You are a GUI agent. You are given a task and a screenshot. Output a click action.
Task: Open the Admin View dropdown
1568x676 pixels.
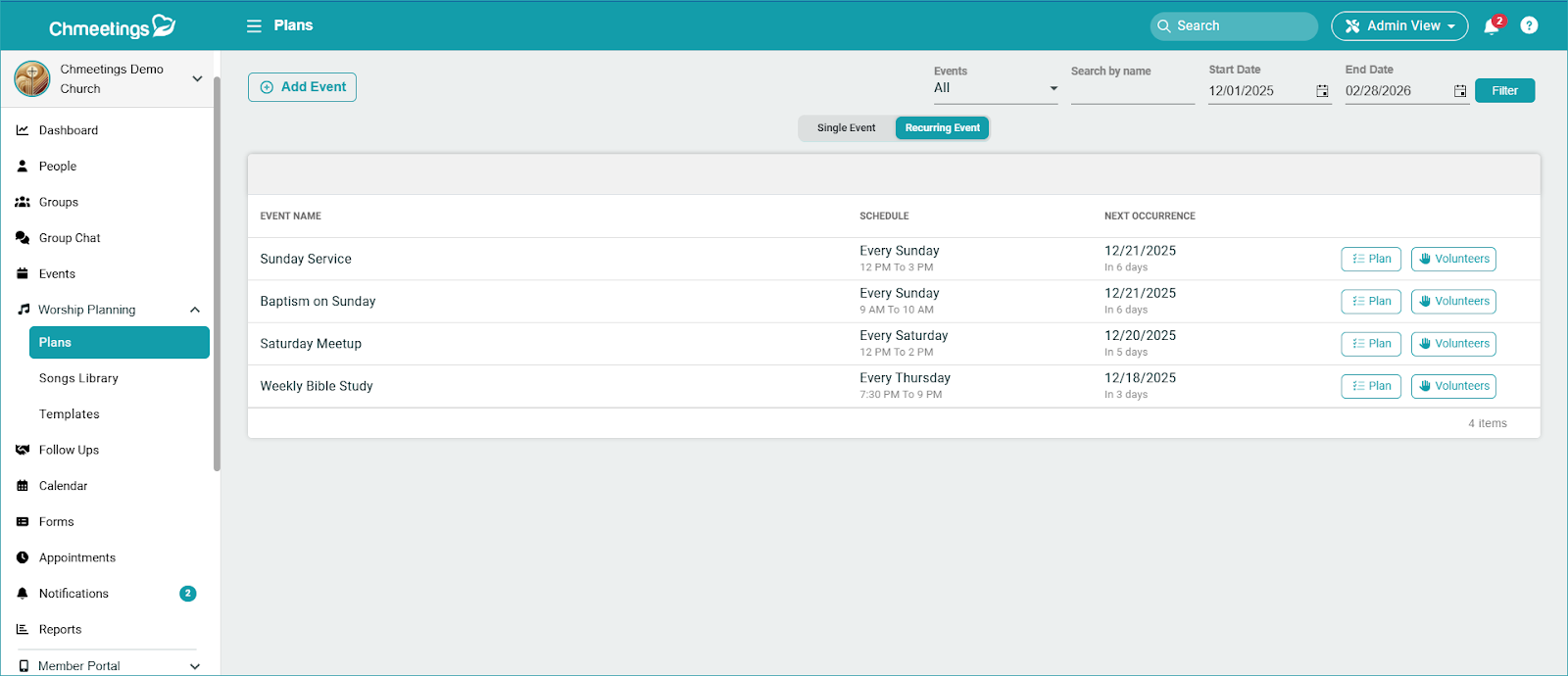(1398, 25)
